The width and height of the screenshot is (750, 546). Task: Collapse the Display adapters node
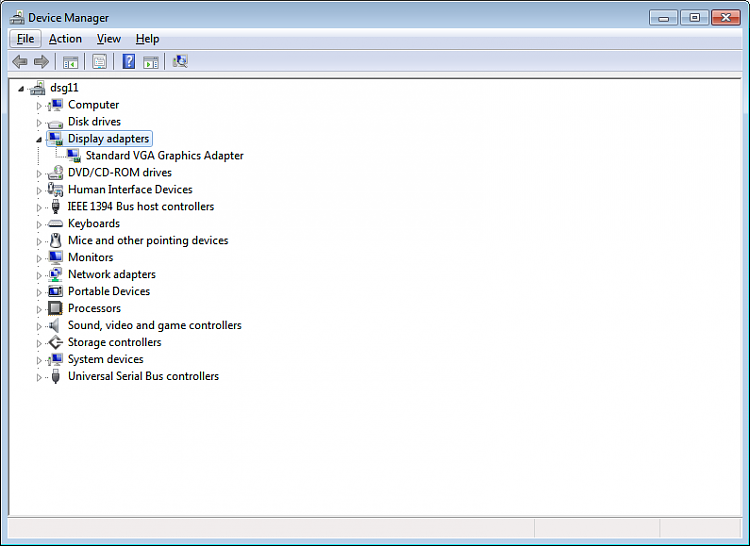coord(39,140)
